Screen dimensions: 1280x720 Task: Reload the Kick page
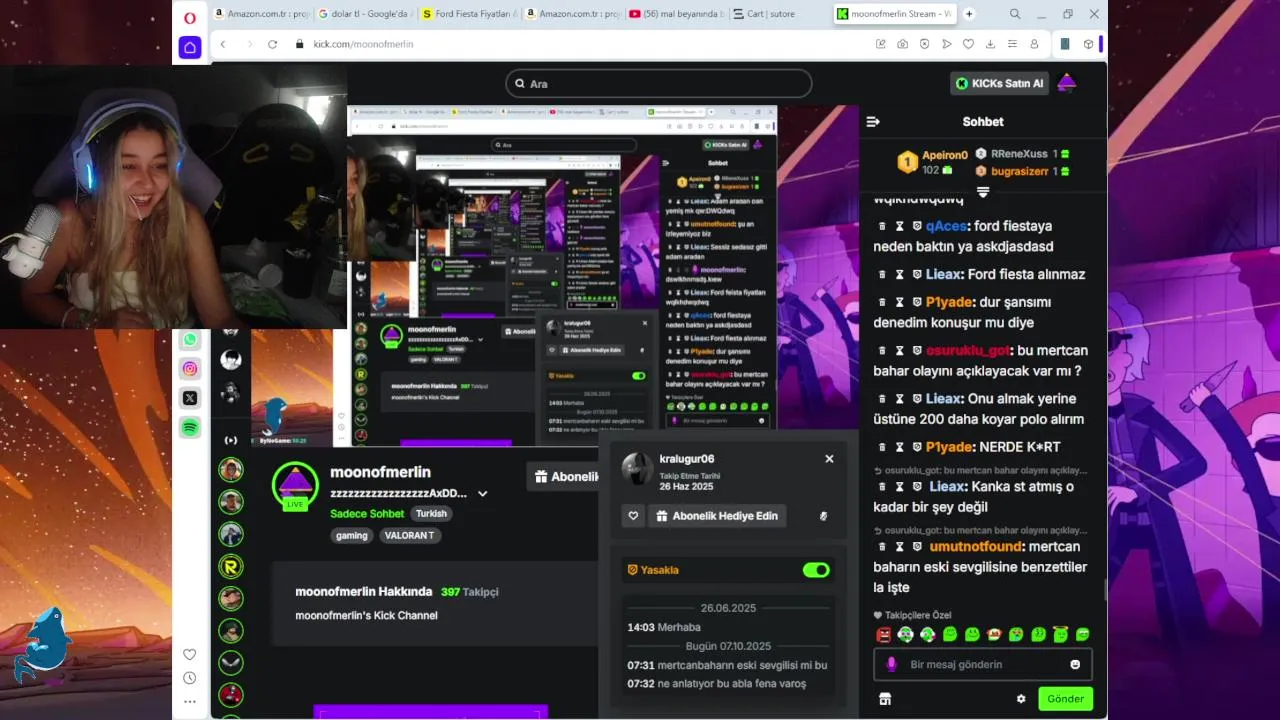click(272, 44)
